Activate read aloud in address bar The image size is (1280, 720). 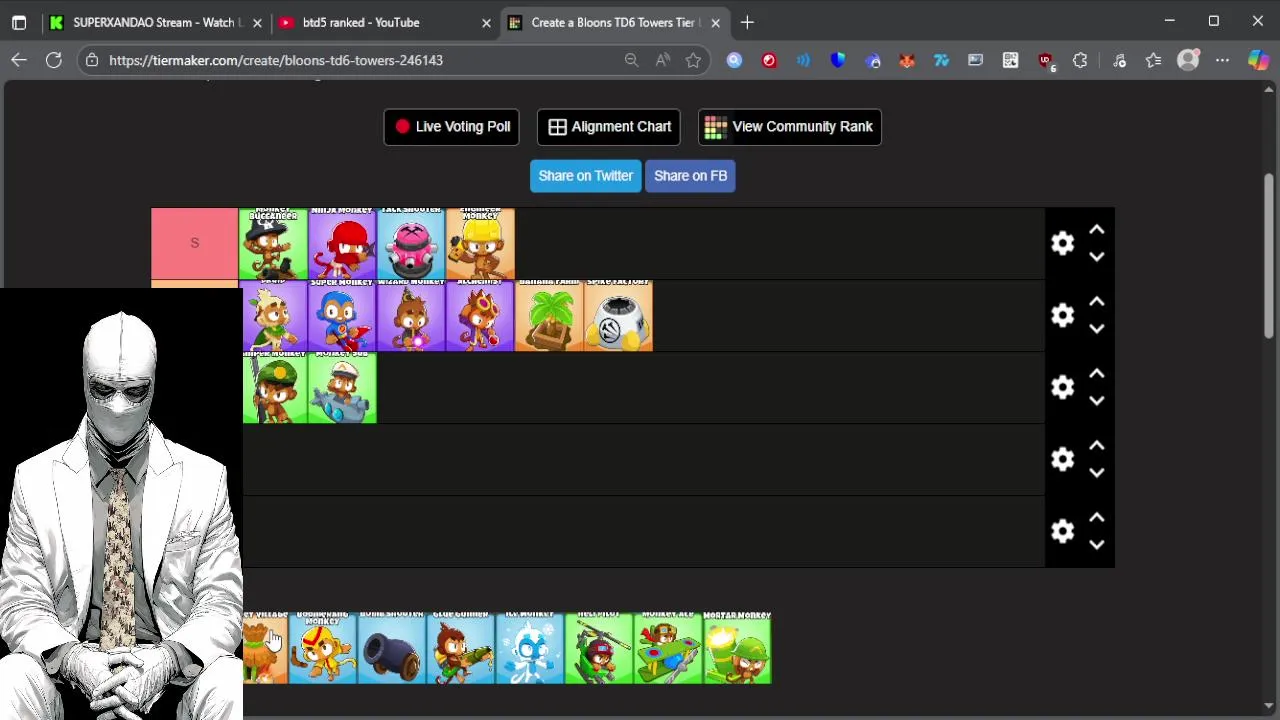662,60
